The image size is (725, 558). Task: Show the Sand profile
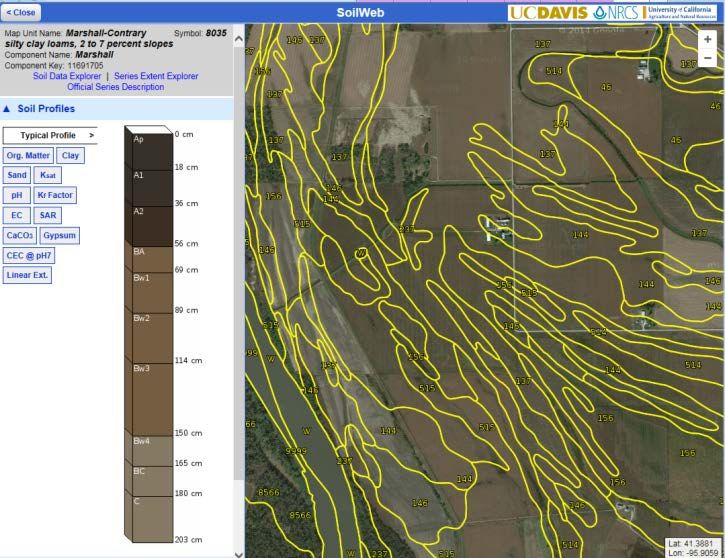[17, 175]
